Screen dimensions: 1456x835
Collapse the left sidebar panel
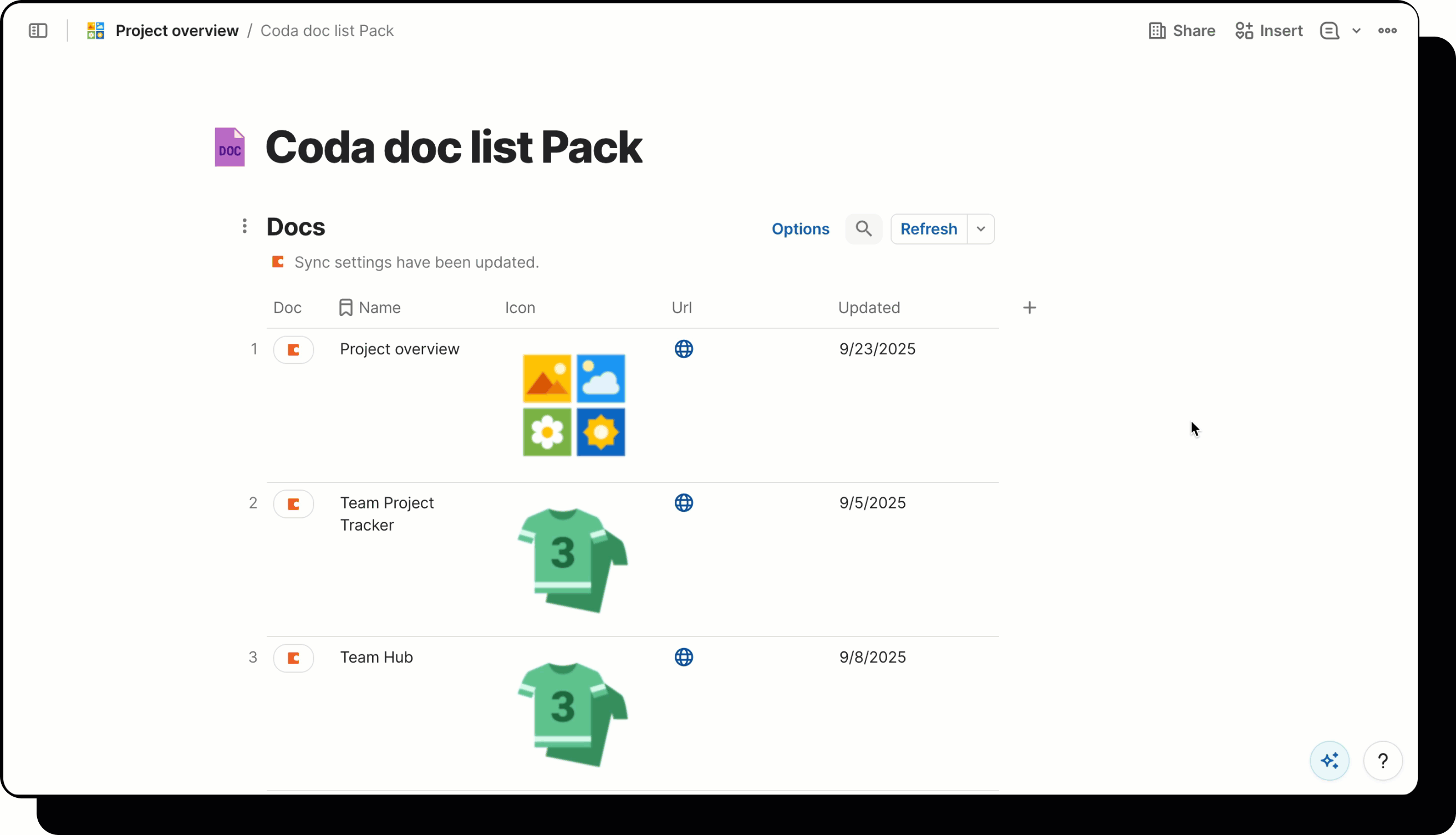tap(37, 30)
